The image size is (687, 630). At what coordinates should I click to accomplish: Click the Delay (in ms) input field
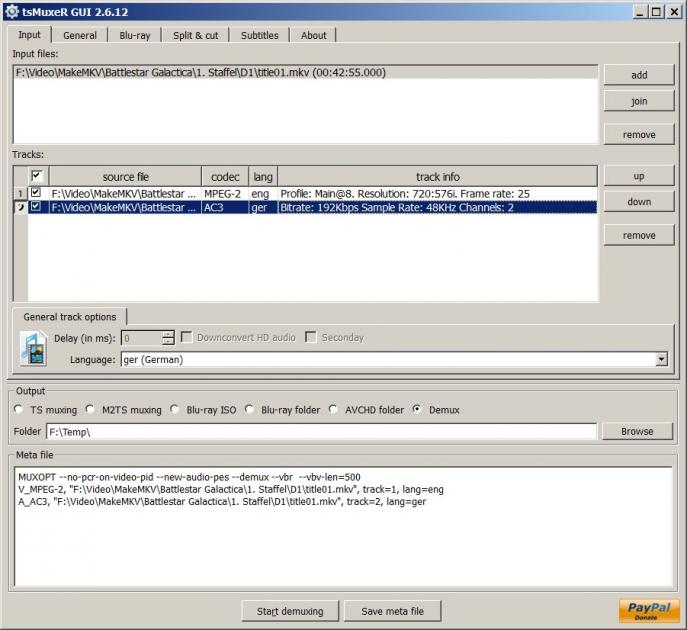(x=142, y=338)
